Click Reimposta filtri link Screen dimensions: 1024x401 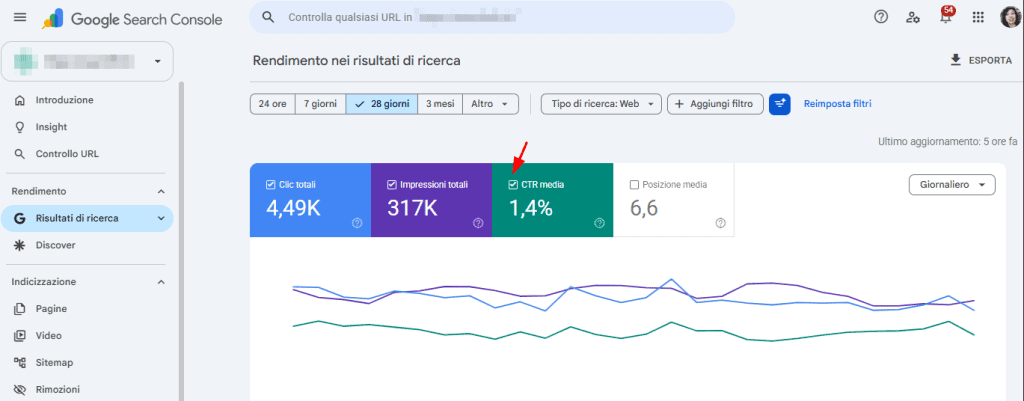tap(837, 104)
